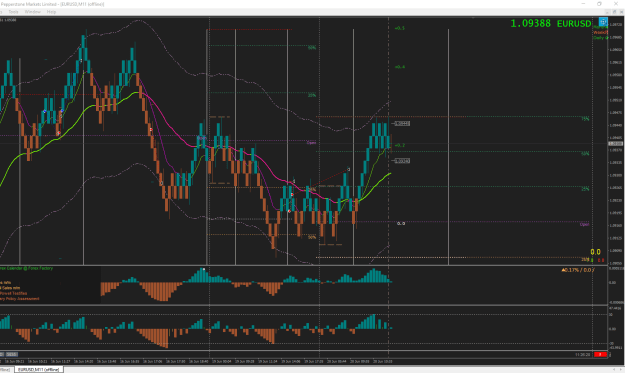Click the 75% level label

tap(585, 119)
